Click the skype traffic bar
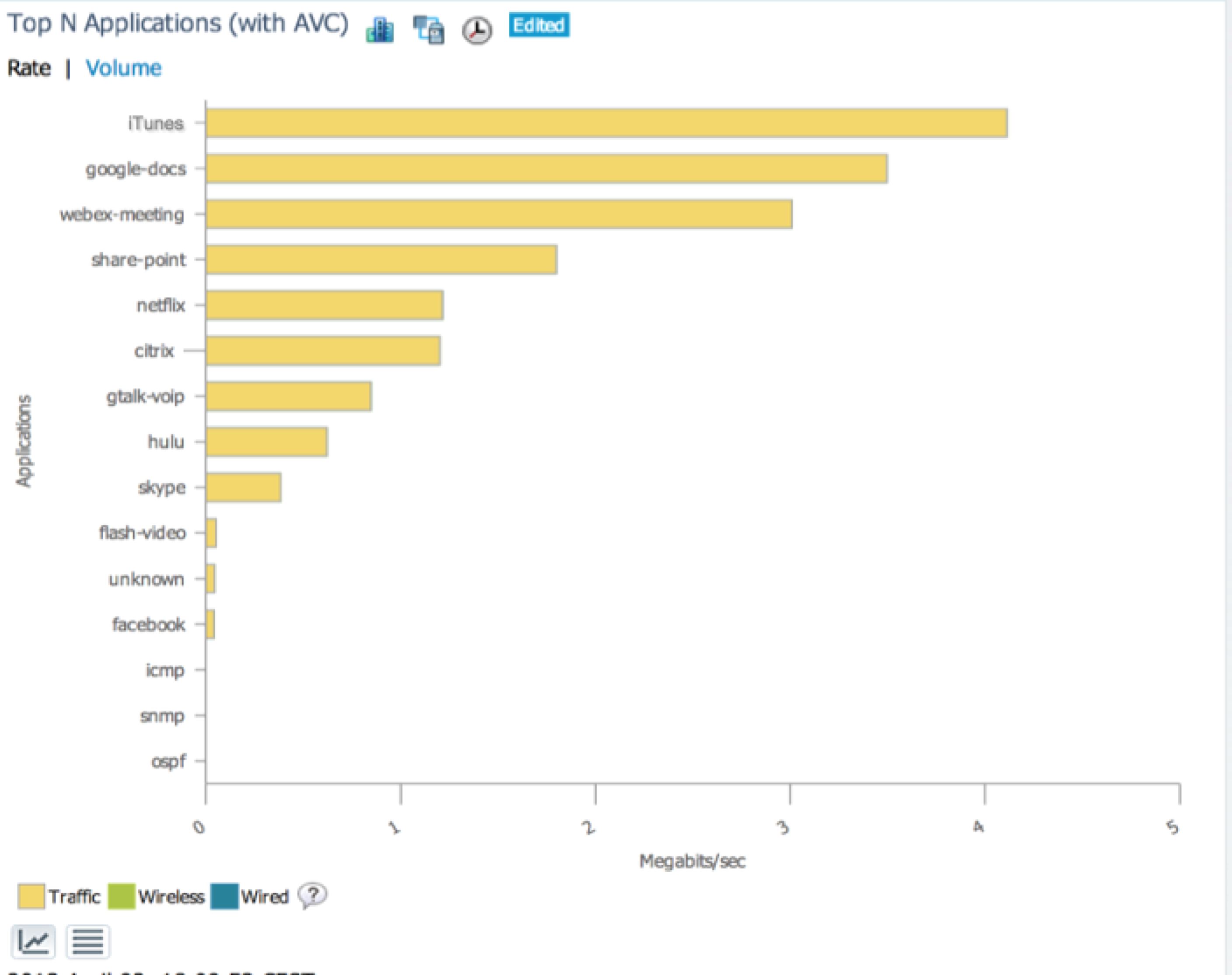The height and width of the screenshot is (975, 1232). (x=243, y=487)
